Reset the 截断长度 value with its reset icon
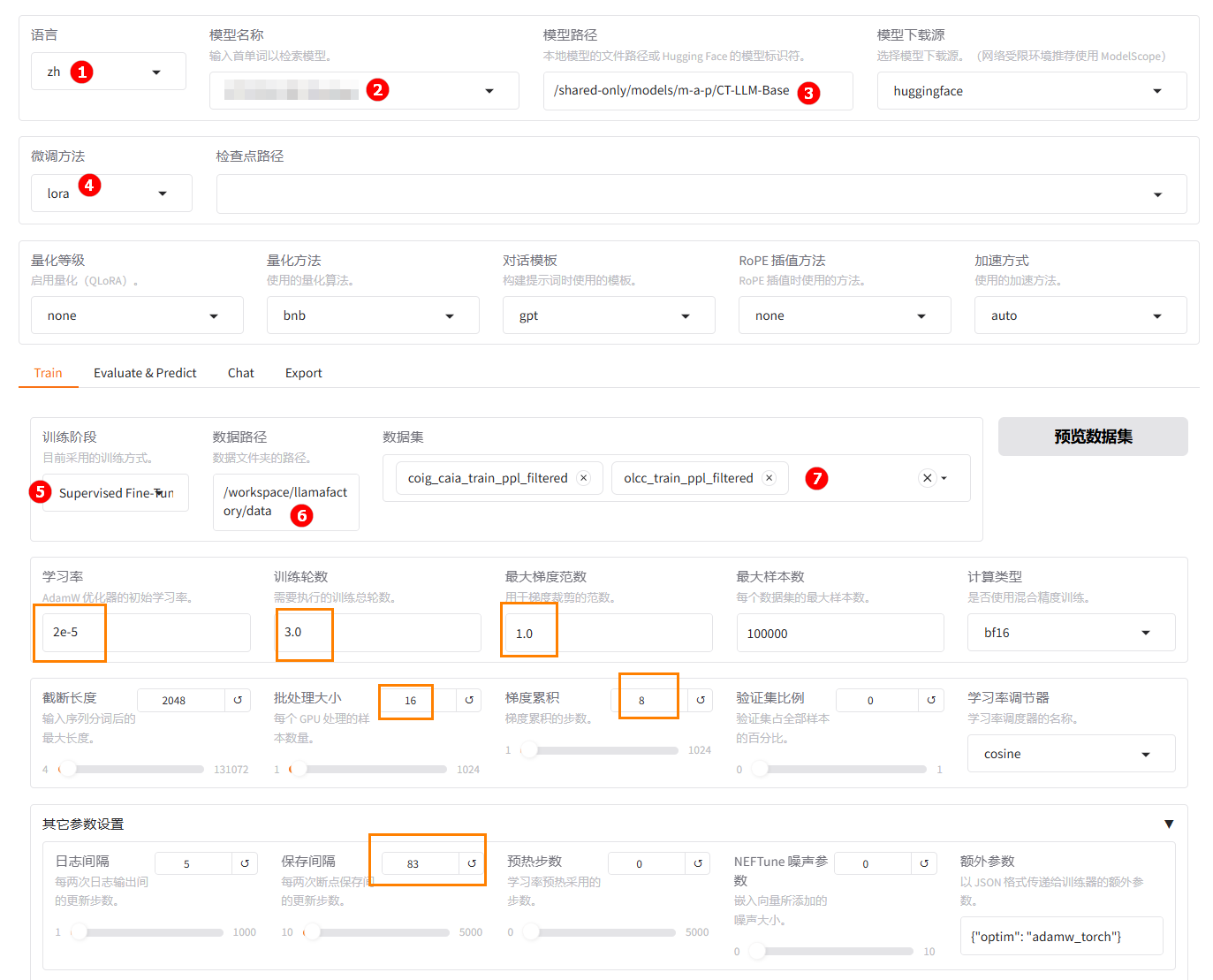 [238, 700]
